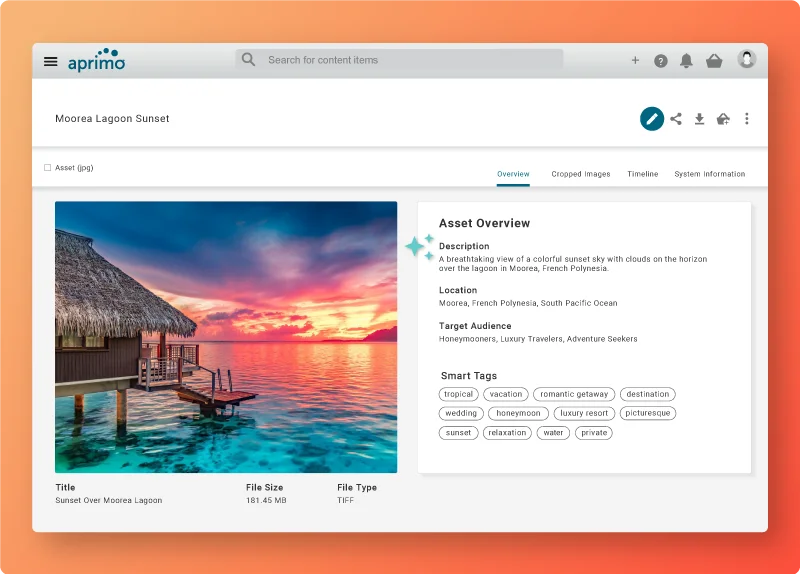Click the description text about colorful sunset
Viewport: 800px width, 574px height.
coord(573,263)
